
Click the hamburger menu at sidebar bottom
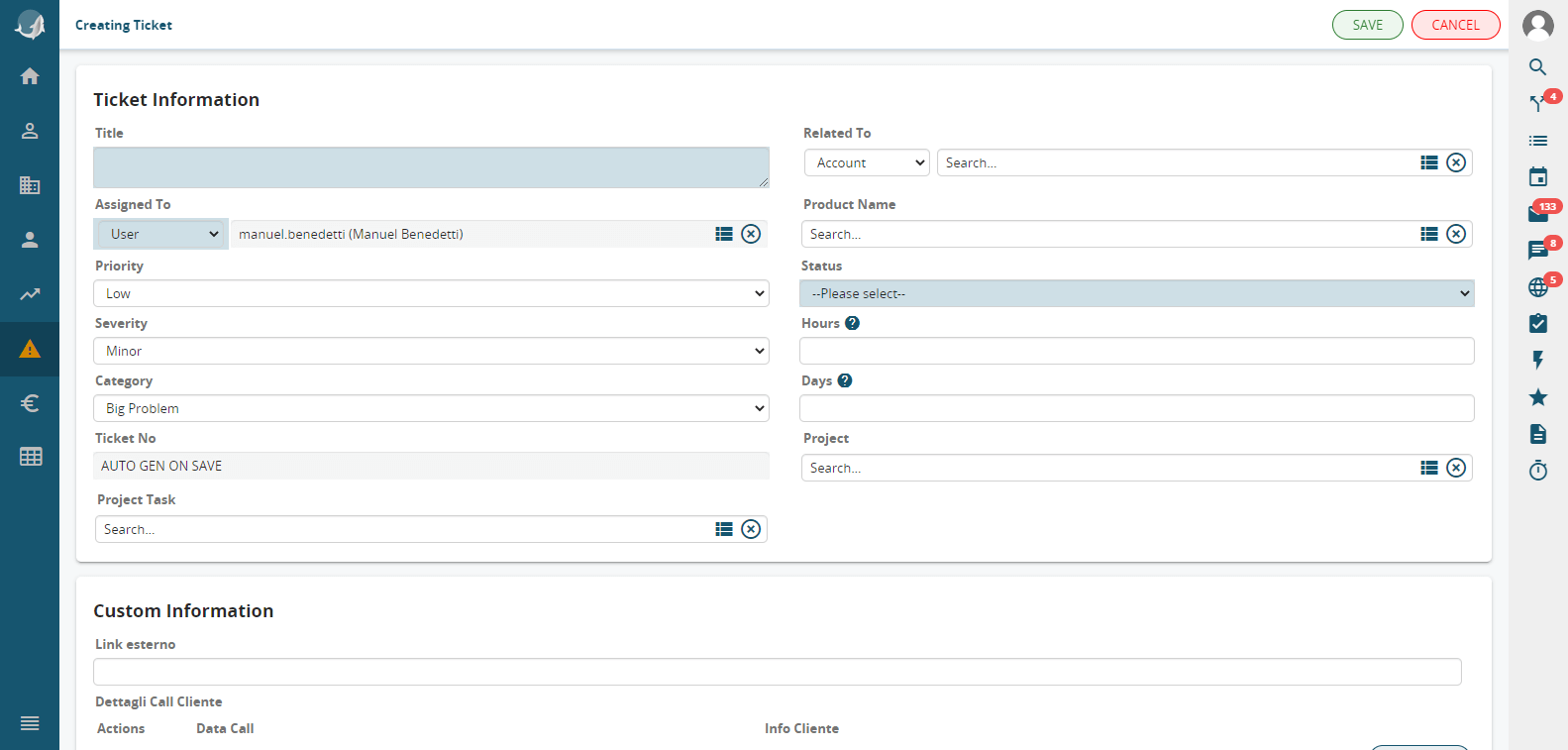30,723
